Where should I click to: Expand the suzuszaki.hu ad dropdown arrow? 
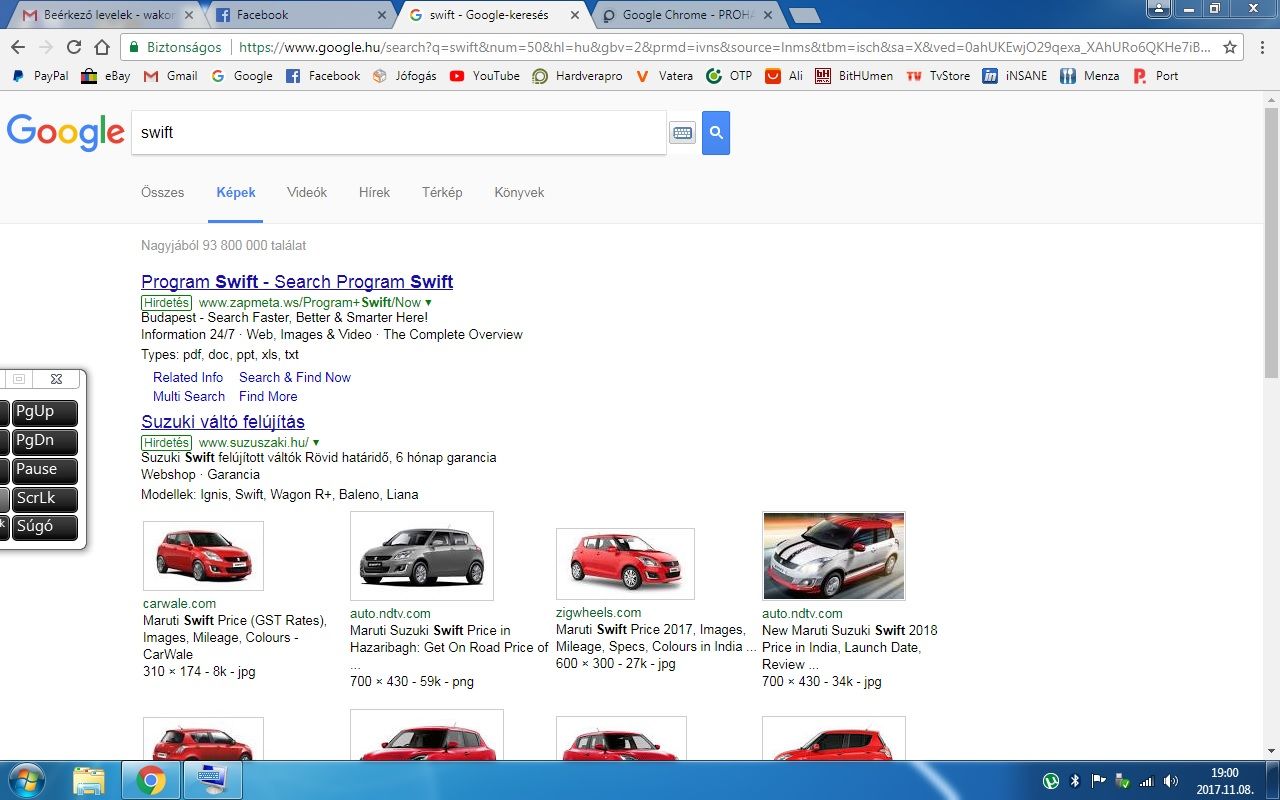[x=316, y=442]
